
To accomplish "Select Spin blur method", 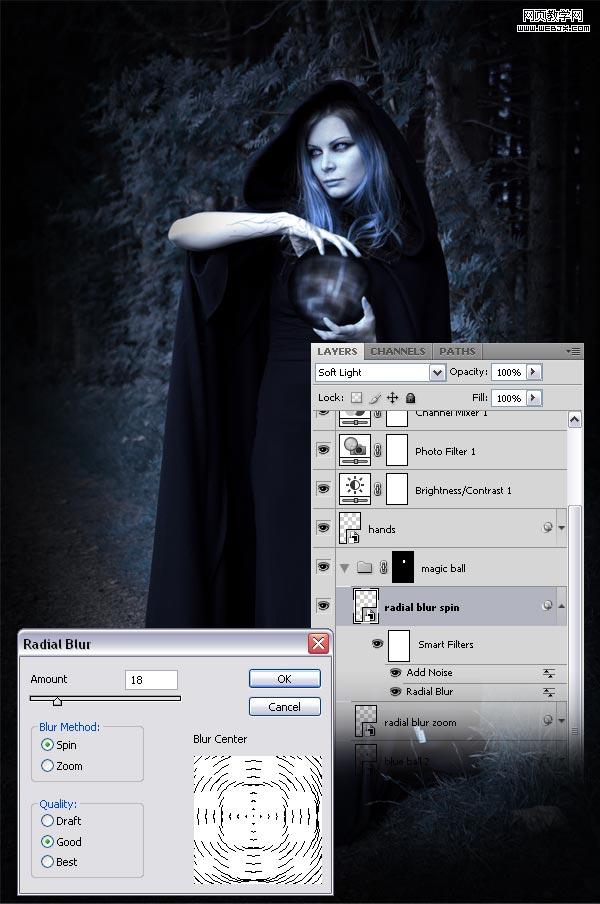I will pos(47,745).
